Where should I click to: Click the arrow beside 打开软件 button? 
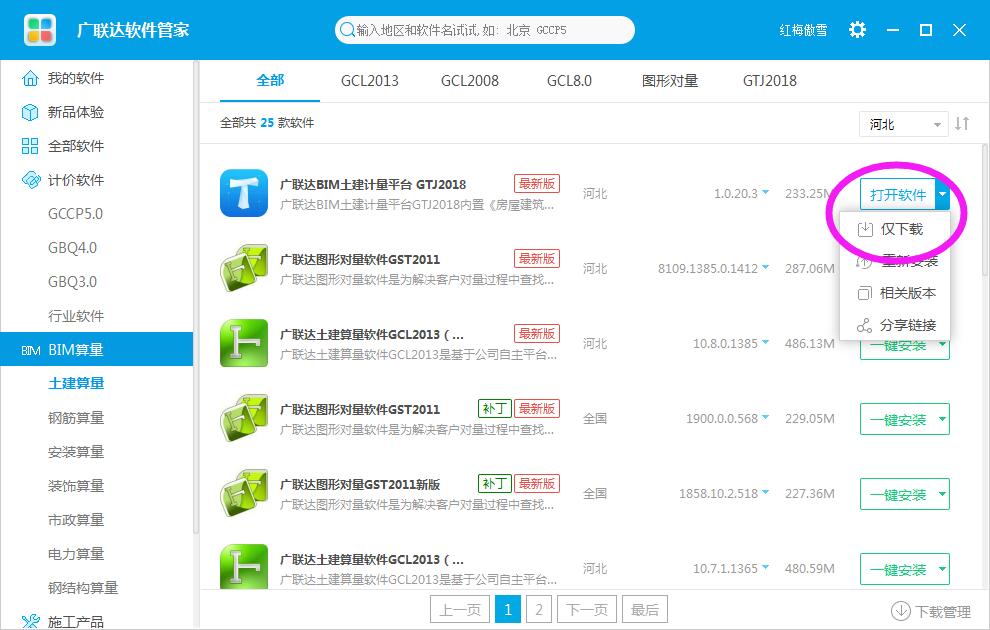click(942, 194)
